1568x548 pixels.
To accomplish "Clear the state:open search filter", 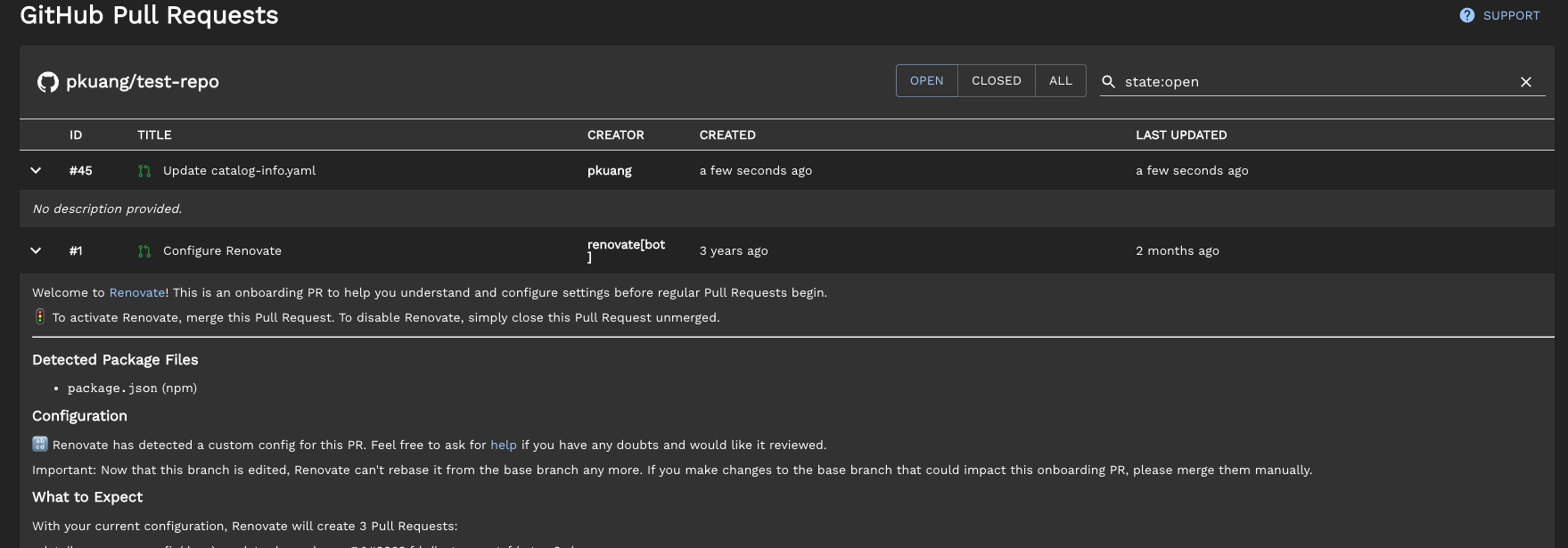I will pyautogui.click(x=1525, y=81).
